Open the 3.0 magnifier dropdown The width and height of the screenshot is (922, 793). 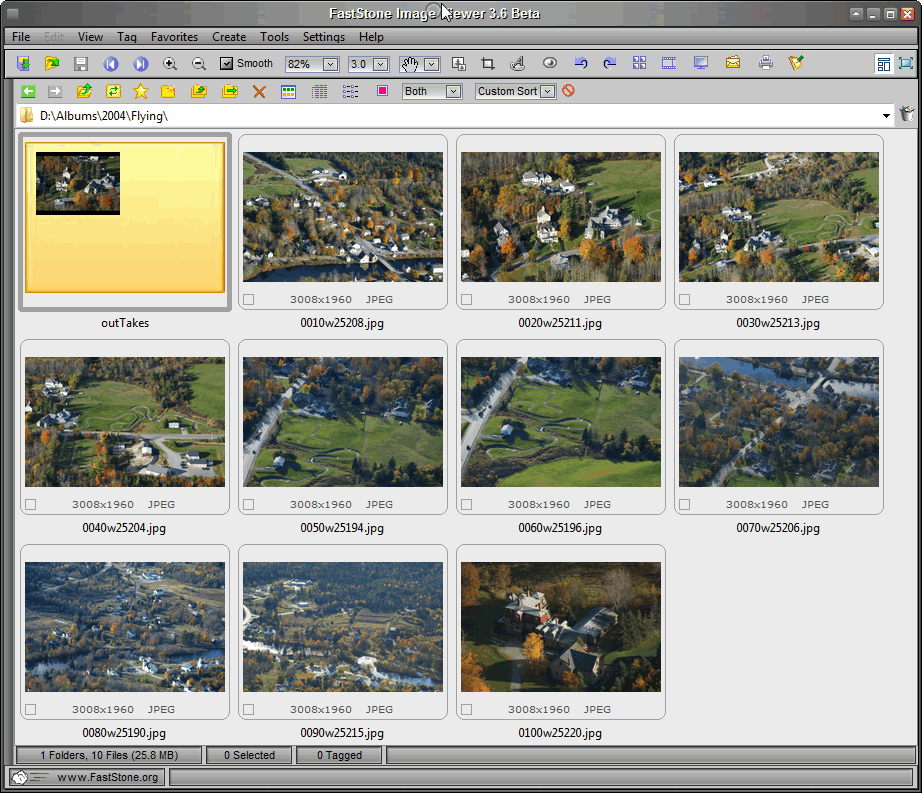[x=380, y=64]
